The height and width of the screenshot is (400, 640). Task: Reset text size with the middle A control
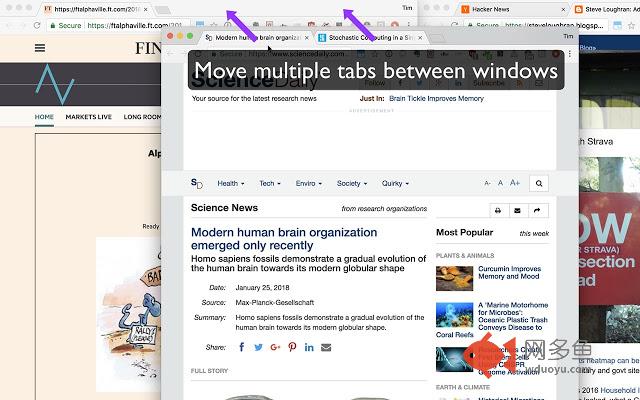click(x=500, y=183)
